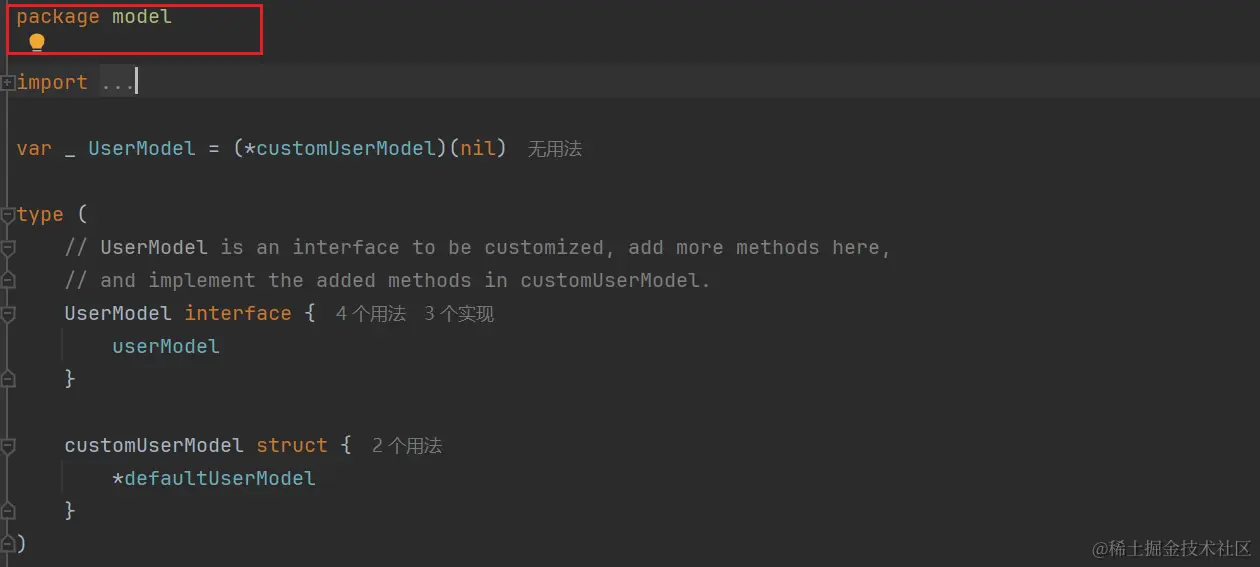
Task: Show the "2 个用法" usages for customUserModel
Action: (x=407, y=446)
